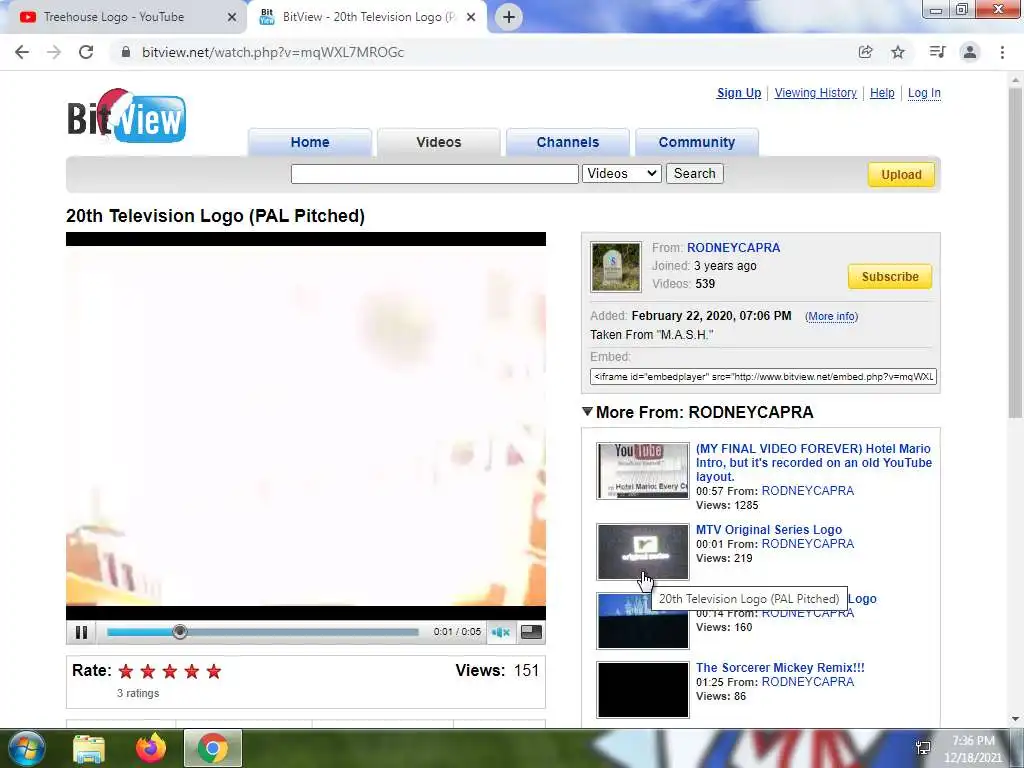
Task: Click the browser address bar URL
Action: pos(273,52)
